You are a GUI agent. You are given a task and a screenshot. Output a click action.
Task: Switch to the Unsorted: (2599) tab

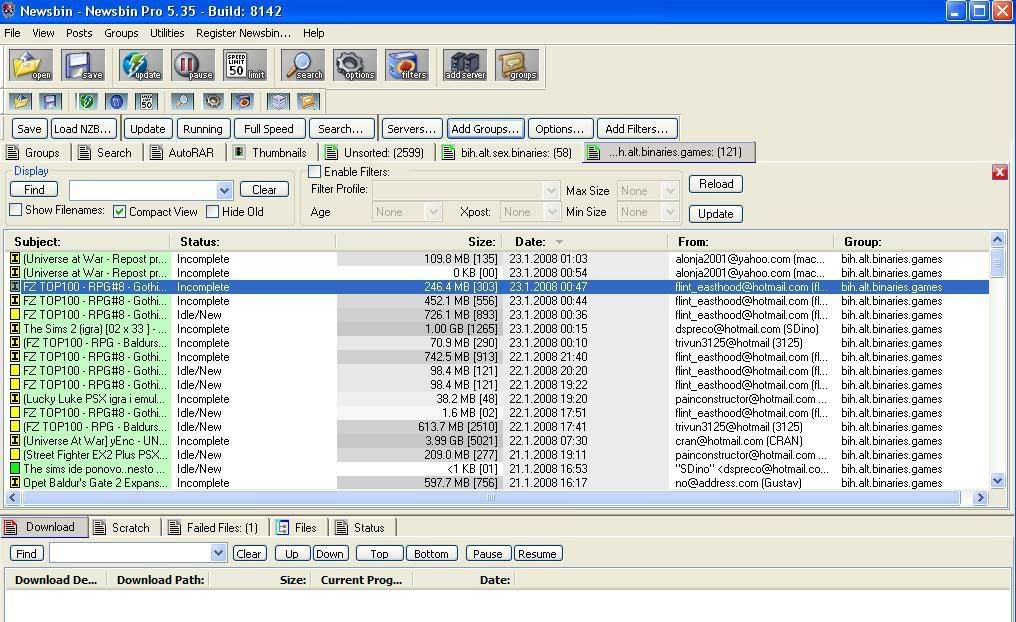[376, 153]
